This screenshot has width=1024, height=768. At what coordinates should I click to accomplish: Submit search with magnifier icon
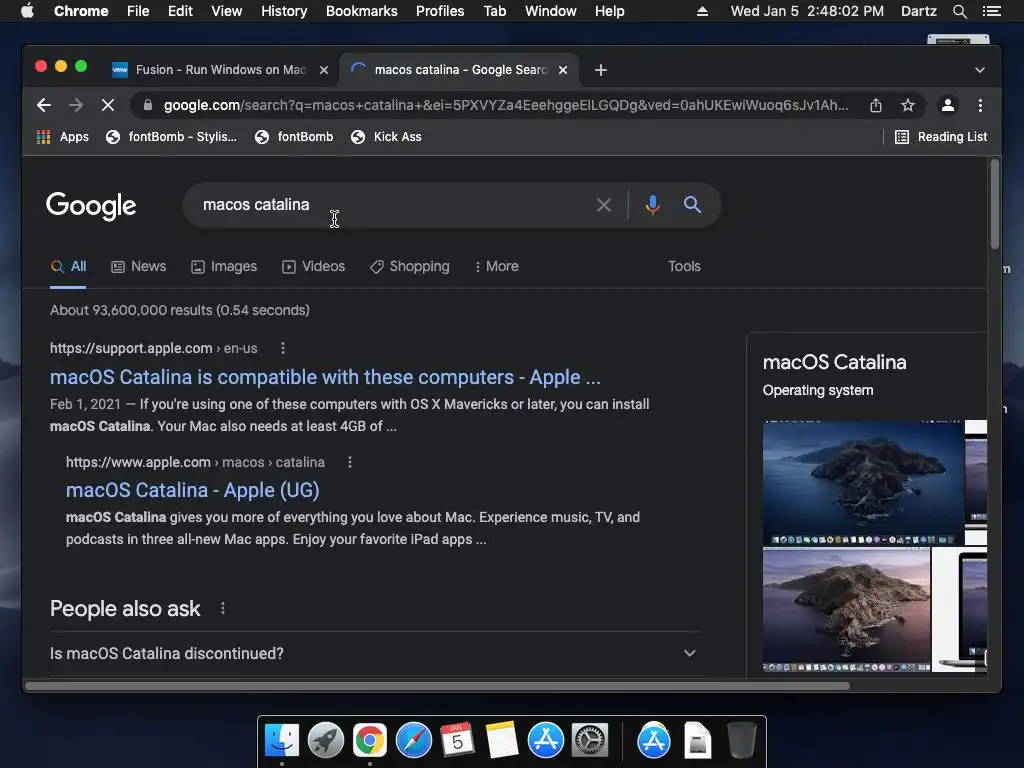tap(692, 205)
